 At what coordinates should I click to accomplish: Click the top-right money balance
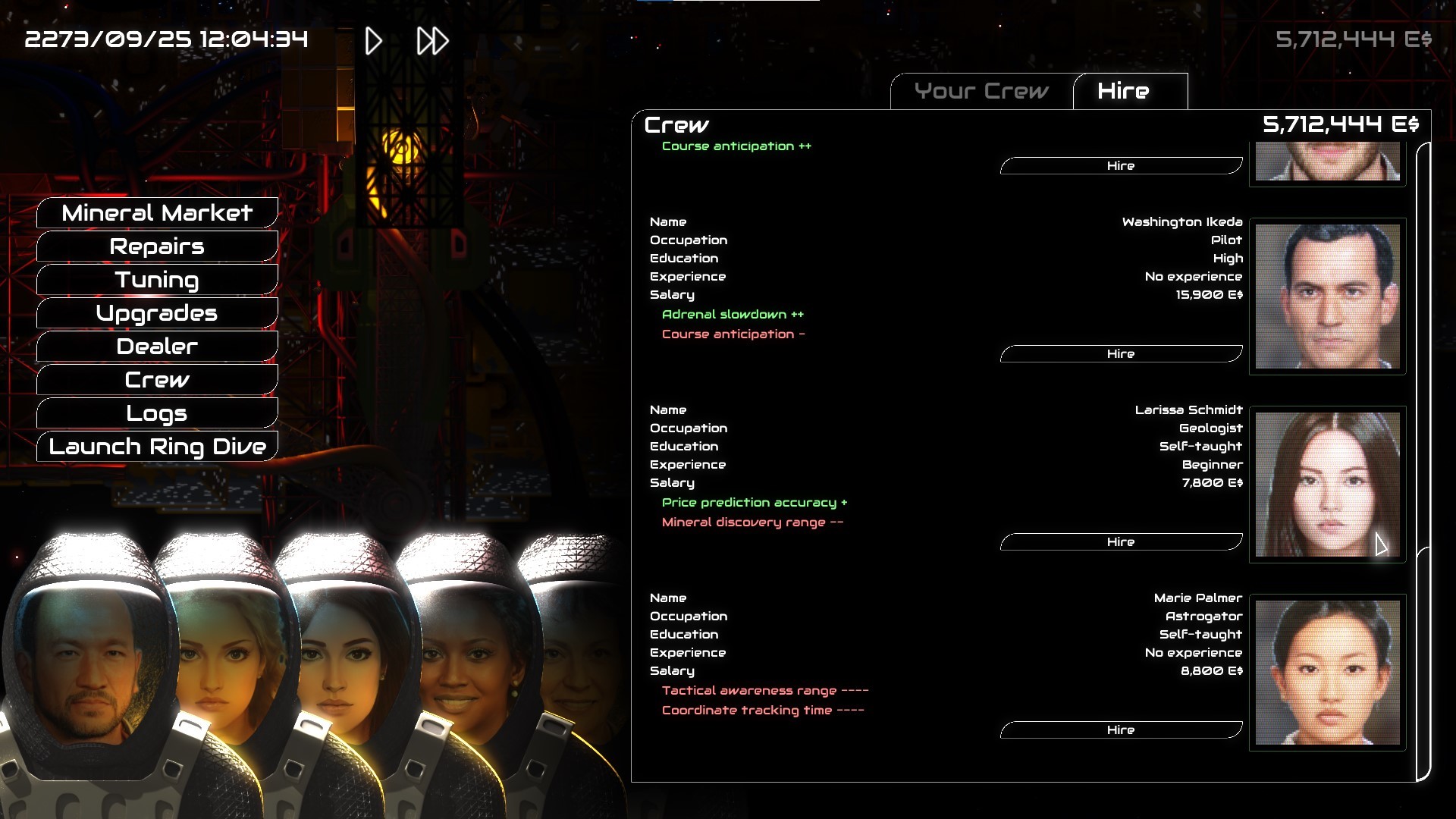[x=1354, y=39]
